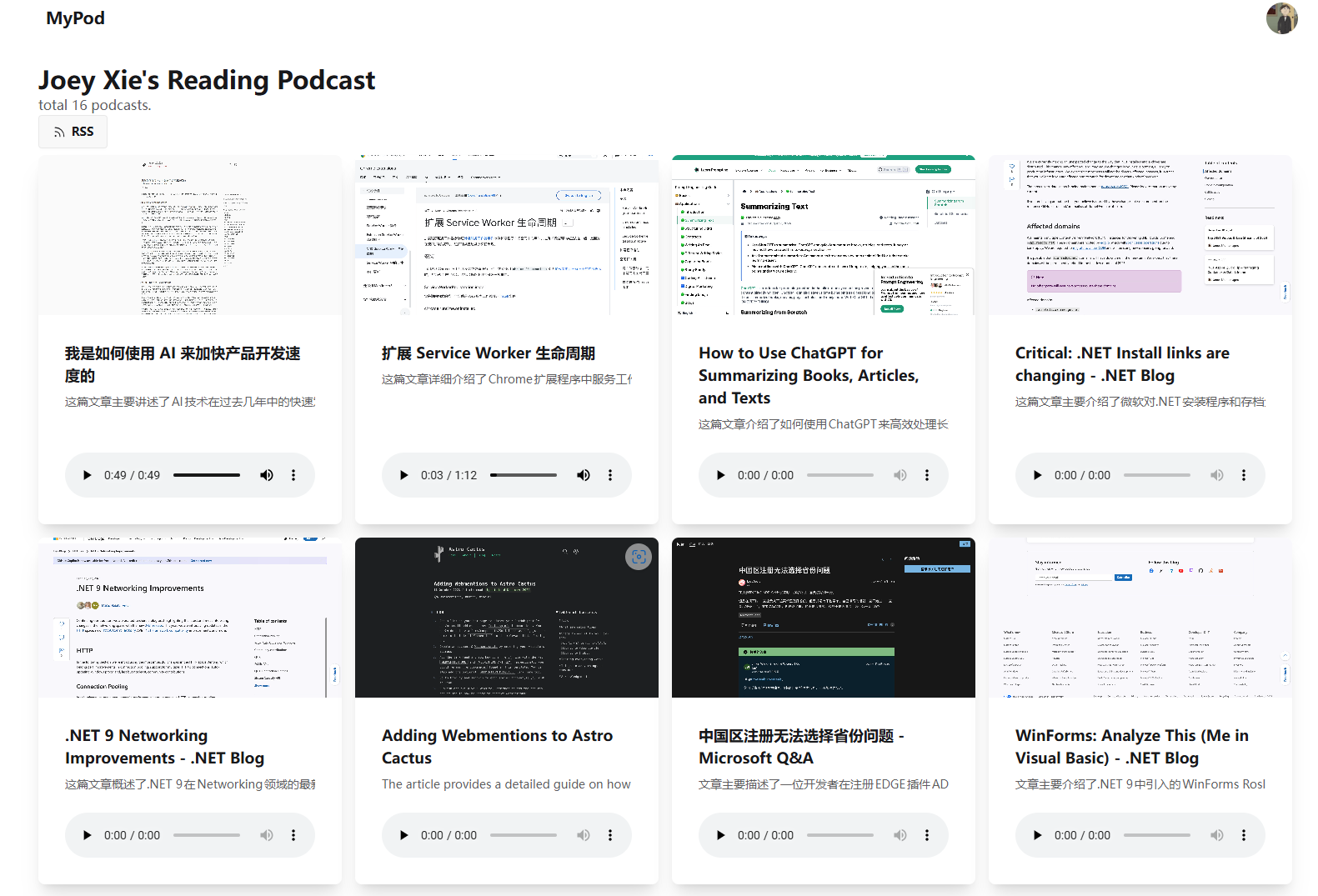Screen dimensions: 1318x896
Task: Mute the ChatGPT Summarizing Books audio
Action: tap(900, 475)
